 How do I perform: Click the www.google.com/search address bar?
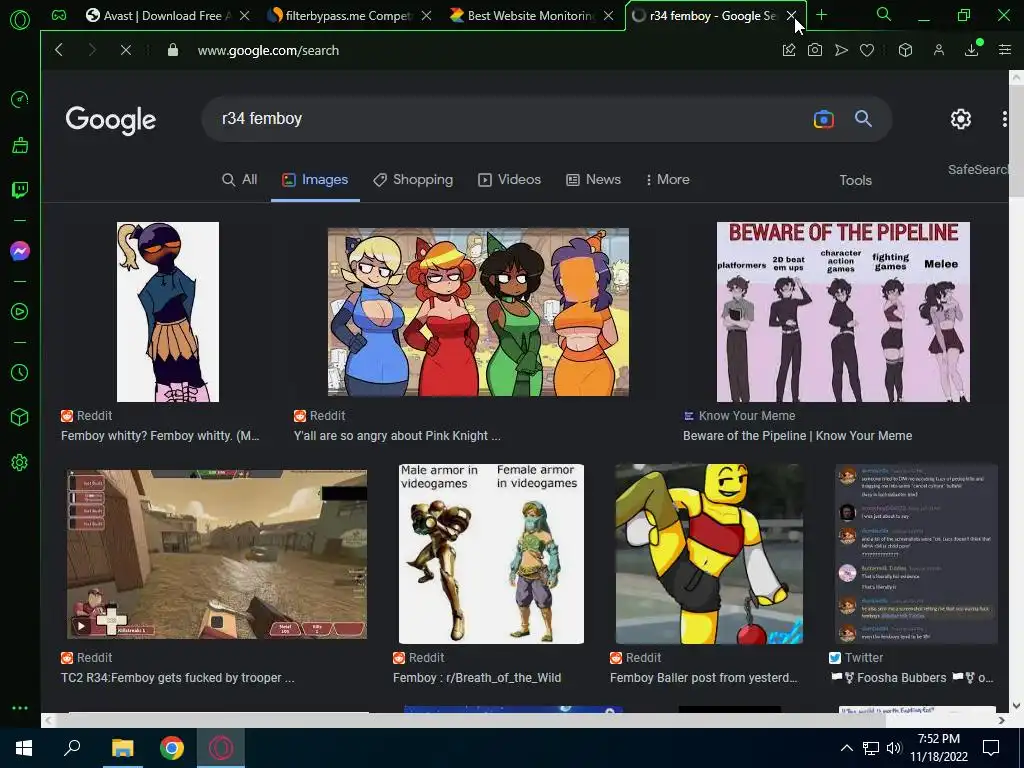click(x=268, y=50)
